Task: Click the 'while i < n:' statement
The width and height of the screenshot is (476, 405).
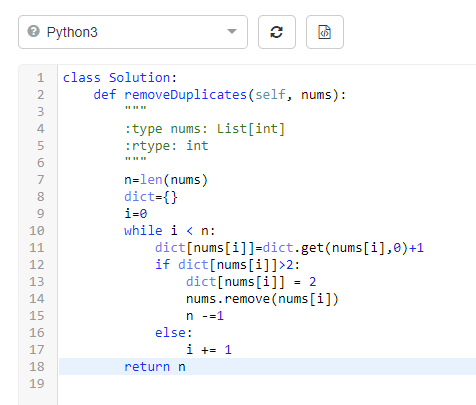Action: (170, 231)
